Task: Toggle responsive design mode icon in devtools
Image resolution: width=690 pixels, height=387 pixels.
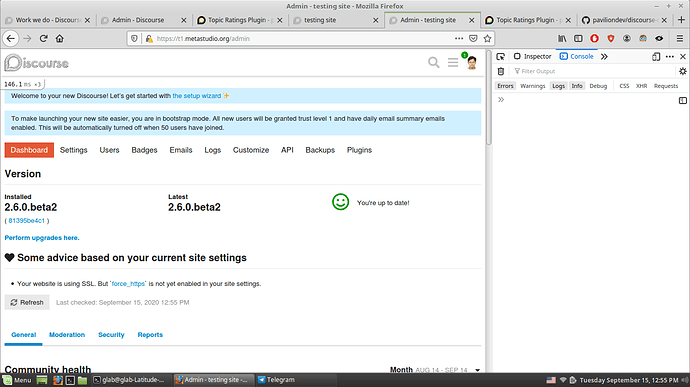Action: 656,56
